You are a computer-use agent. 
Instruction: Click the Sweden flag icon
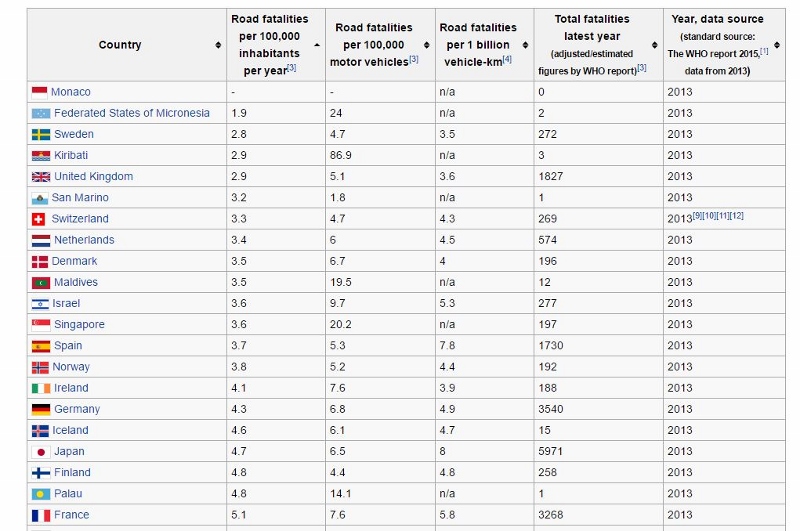[x=41, y=135]
